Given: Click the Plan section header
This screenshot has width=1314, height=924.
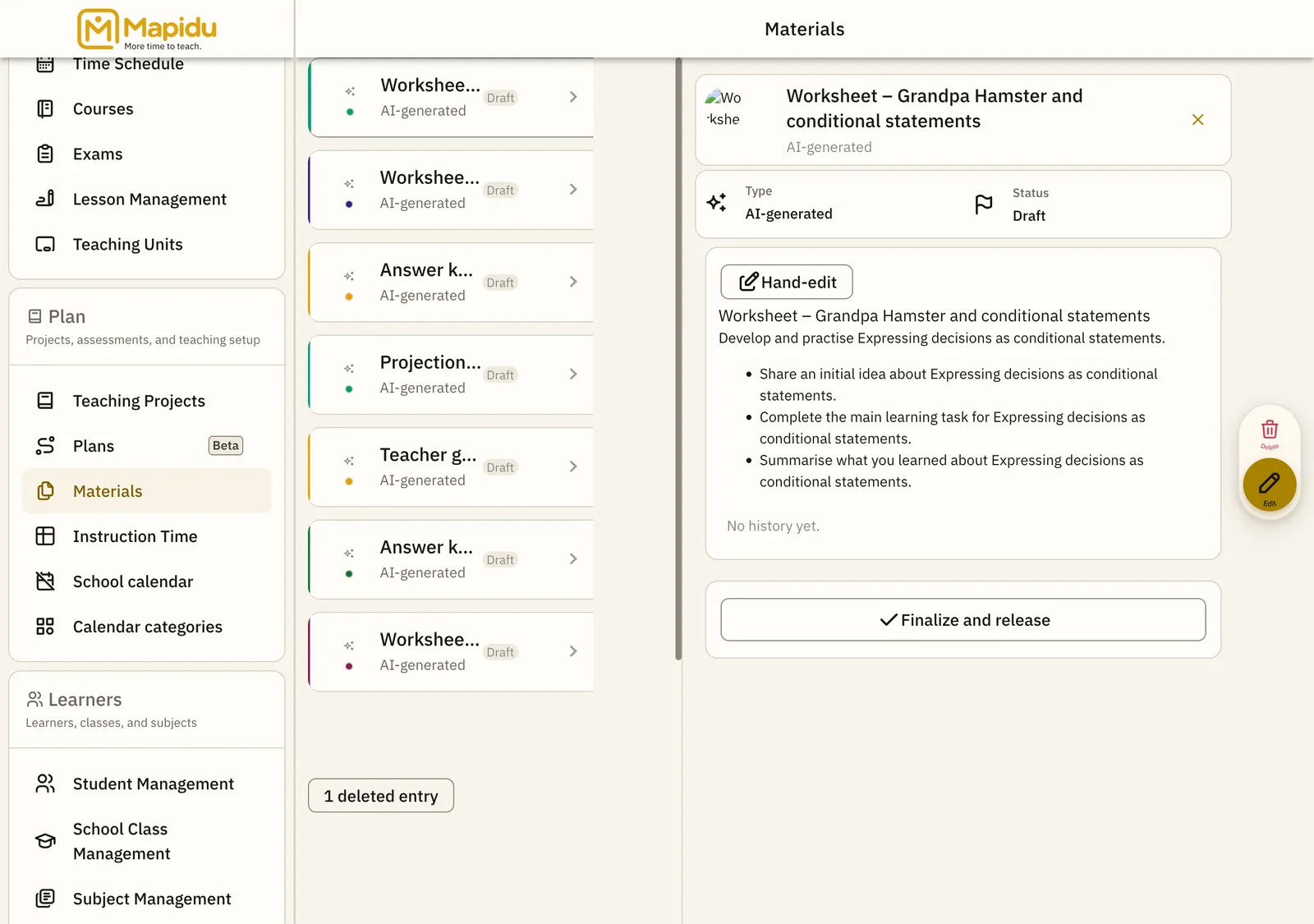Looking at the screenshot, I should pos(147,326).
